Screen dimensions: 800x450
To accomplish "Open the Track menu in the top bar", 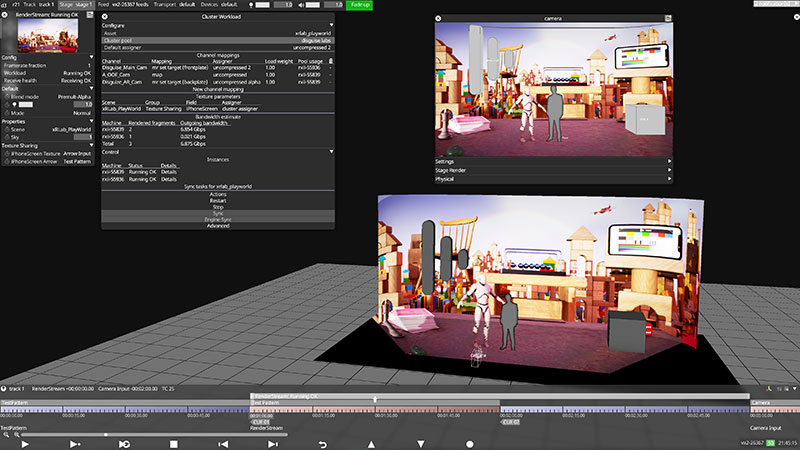I will point(38,5).
